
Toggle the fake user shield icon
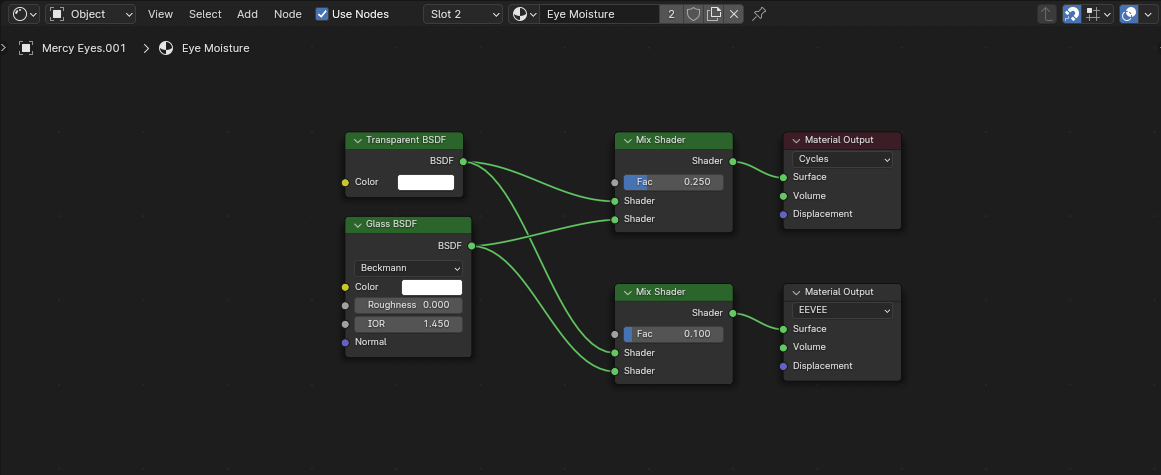pyautogui.click(x=693, y=13)
